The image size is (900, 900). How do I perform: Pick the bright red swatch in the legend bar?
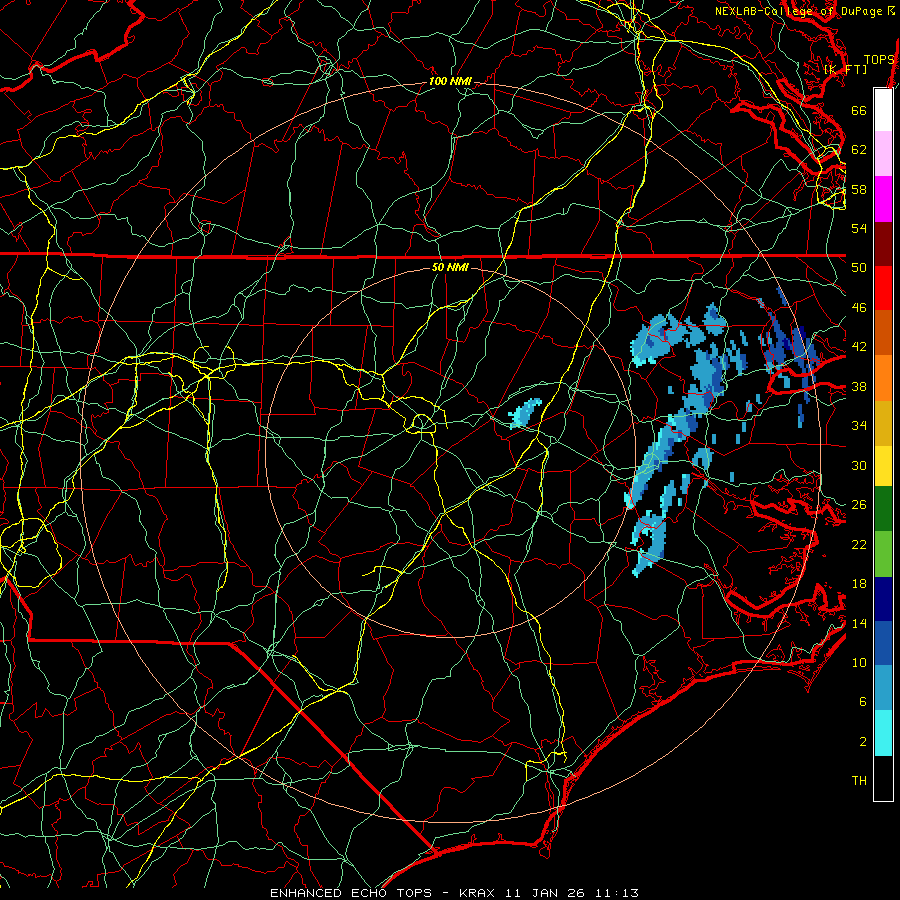[x=883, y=289]
